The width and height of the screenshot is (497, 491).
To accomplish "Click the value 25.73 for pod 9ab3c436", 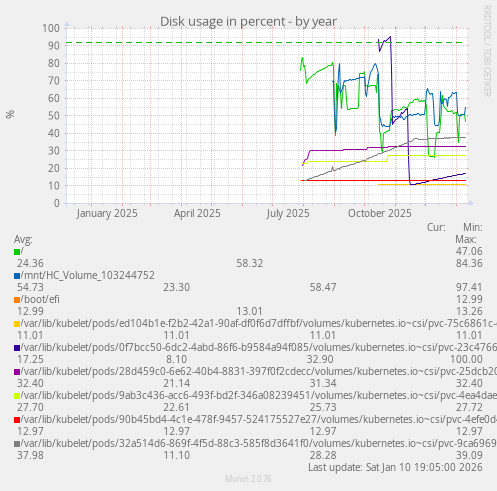I will point(323,407).
